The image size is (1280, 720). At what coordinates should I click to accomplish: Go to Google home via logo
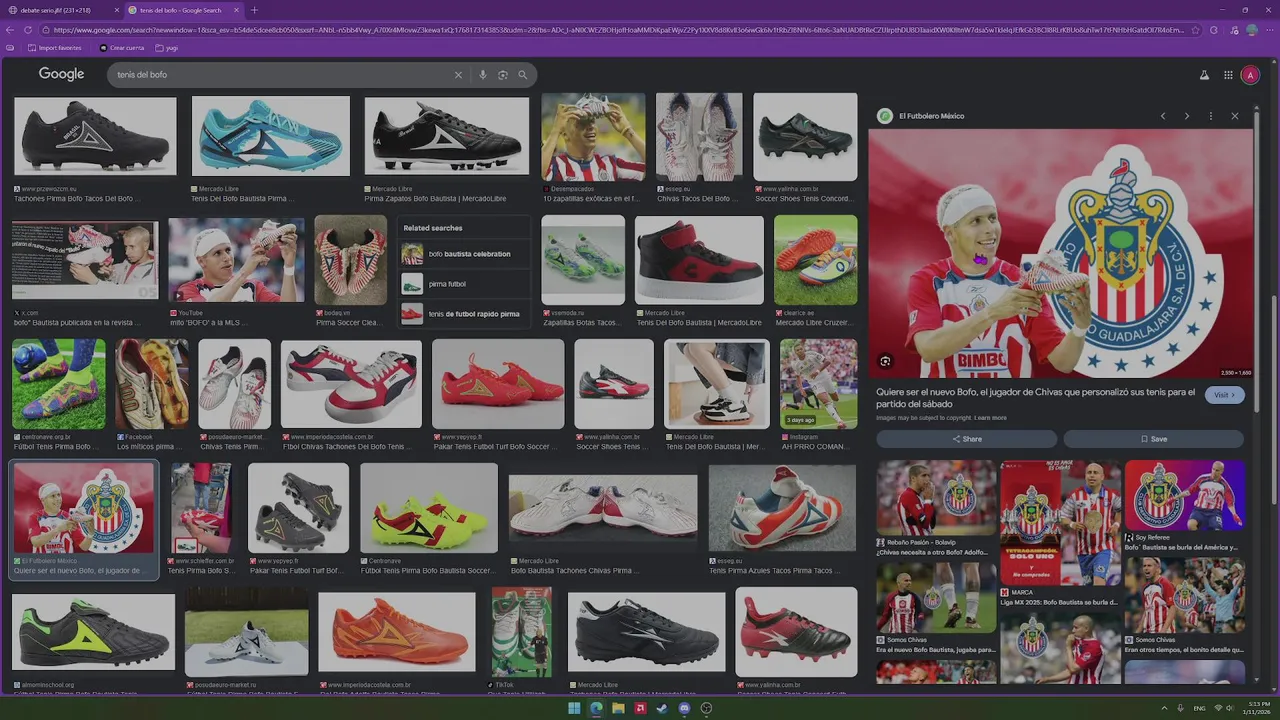(x=61, y=74)
